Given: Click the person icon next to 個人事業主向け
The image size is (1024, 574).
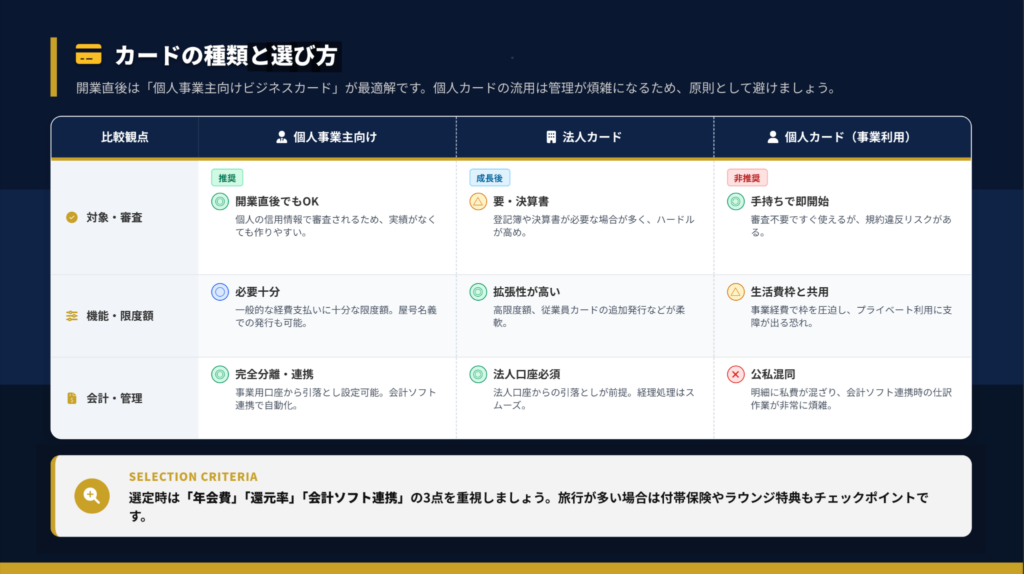Looking at the screenshot, I should coord(282,137).
